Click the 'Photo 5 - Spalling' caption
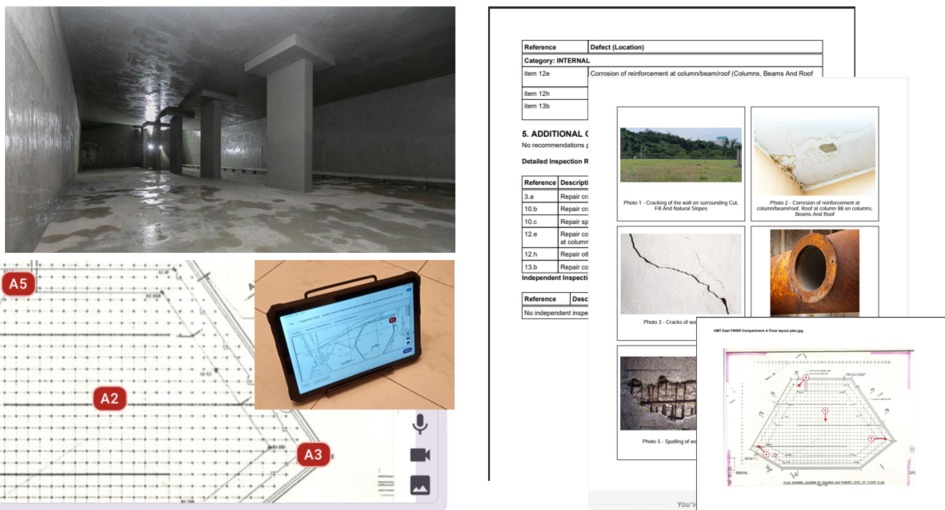This screenshot has height=510, width=945. 669,441
